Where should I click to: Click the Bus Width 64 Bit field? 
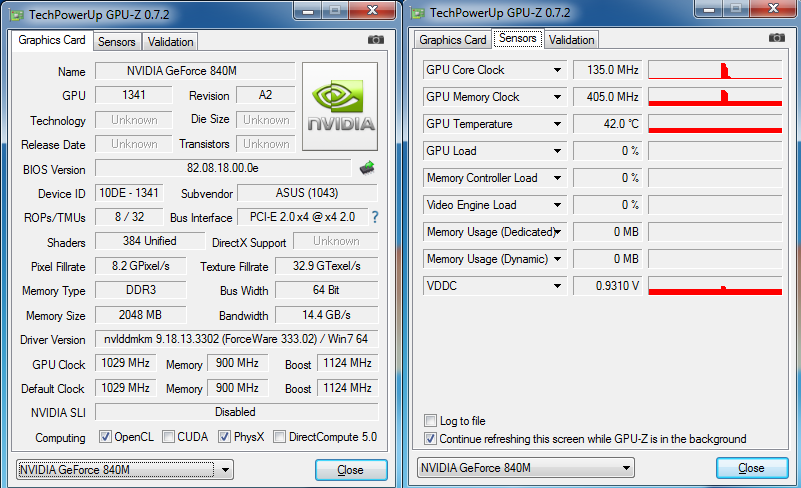coord(326,290)
